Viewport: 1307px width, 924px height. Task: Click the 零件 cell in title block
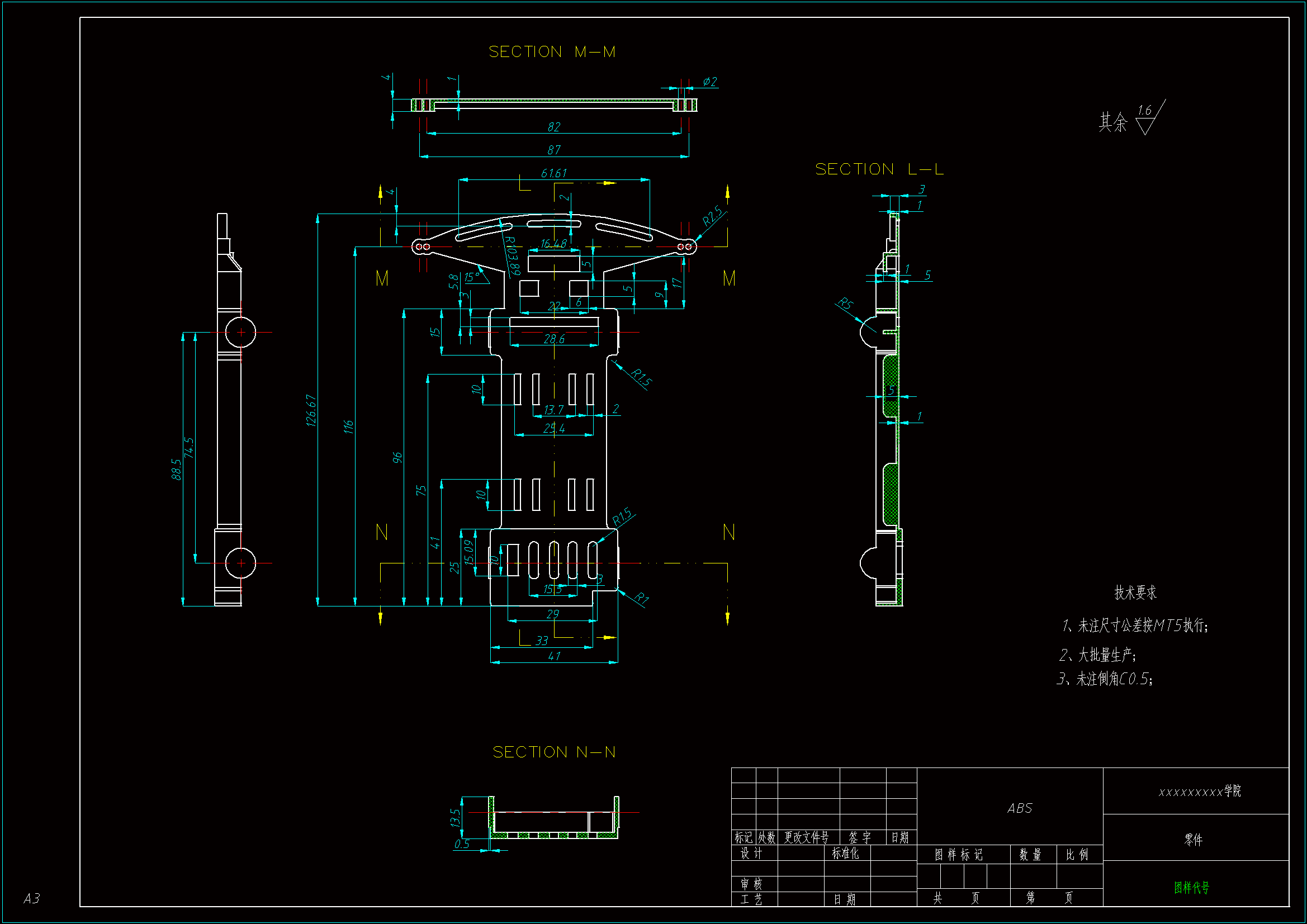(x=1193, y=839)
